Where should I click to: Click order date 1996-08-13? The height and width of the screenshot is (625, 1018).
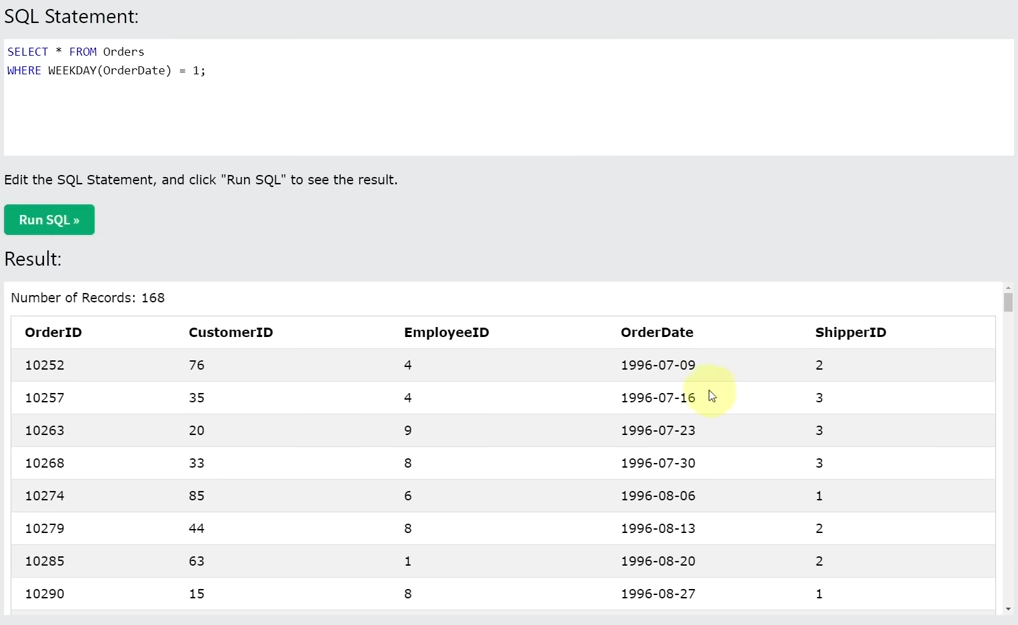[658, 528]
